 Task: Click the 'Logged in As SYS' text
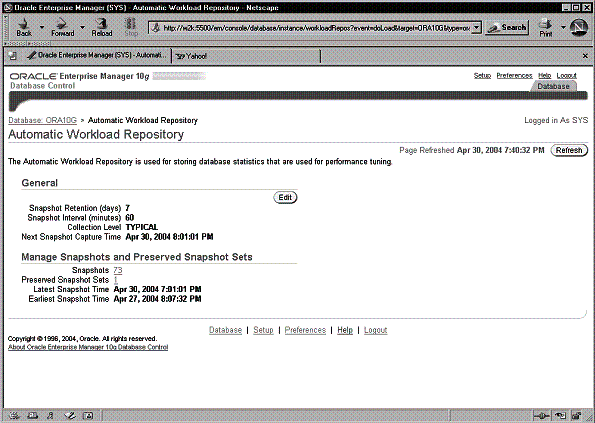click(556, 120)
